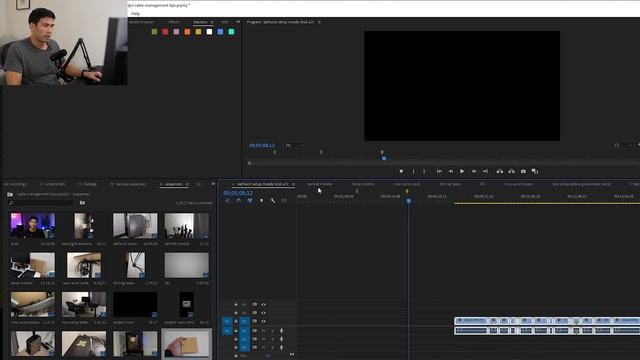The image size is (640, 360).
Task: Play the sequence in the Program monitor
Action: (462, 171)
